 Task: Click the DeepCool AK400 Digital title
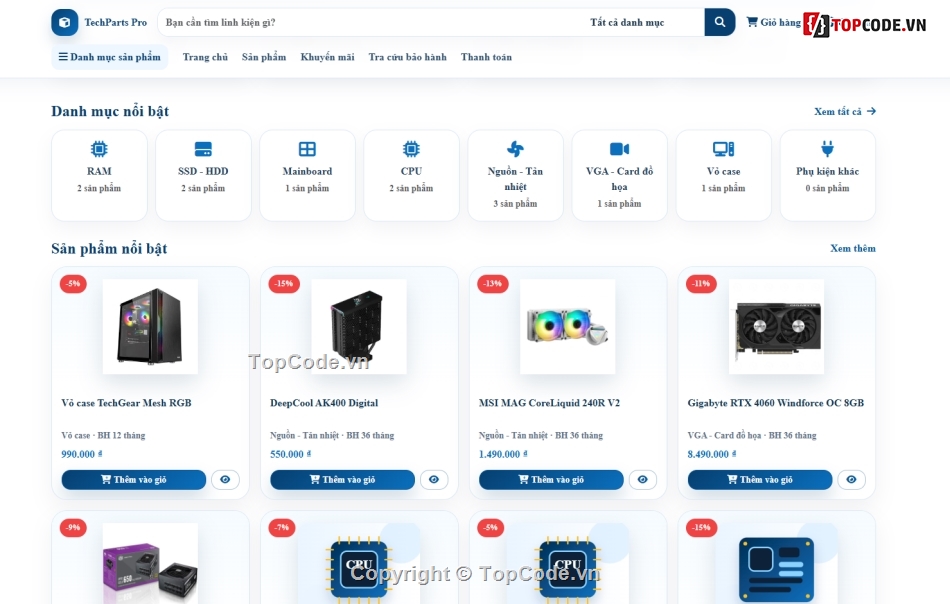(324, 403)
